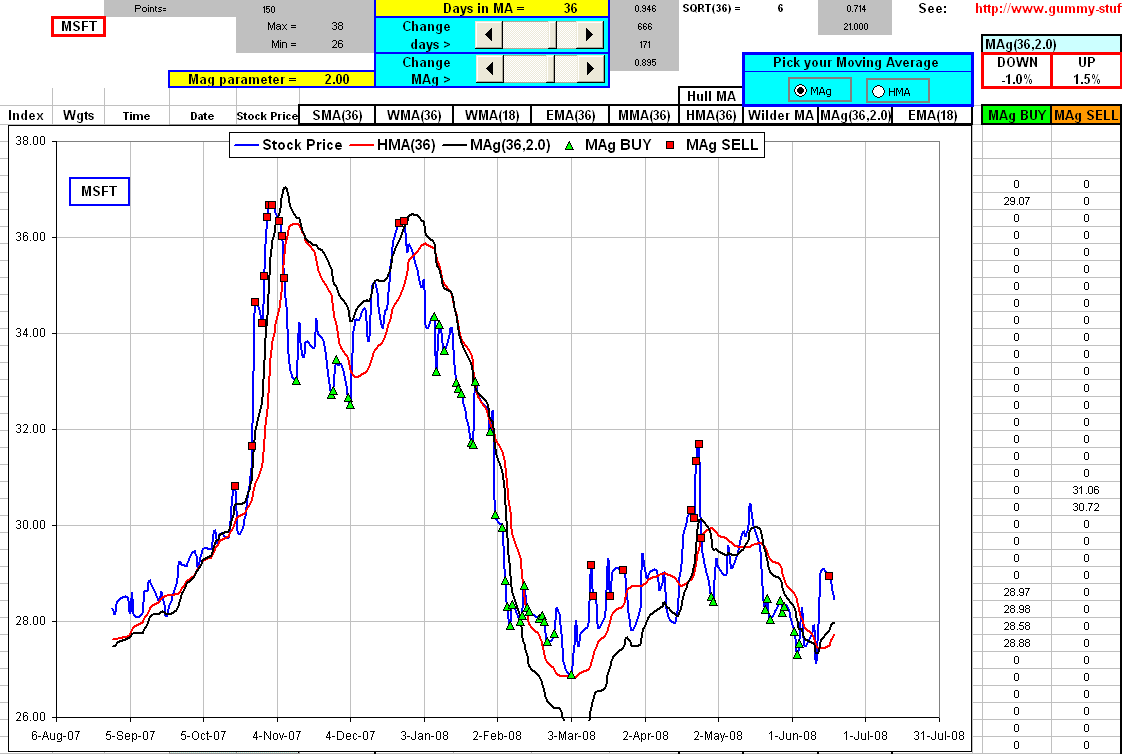Click the Date column header
The height and width of the screenshot is (754, 1122).
pos(202,116)
